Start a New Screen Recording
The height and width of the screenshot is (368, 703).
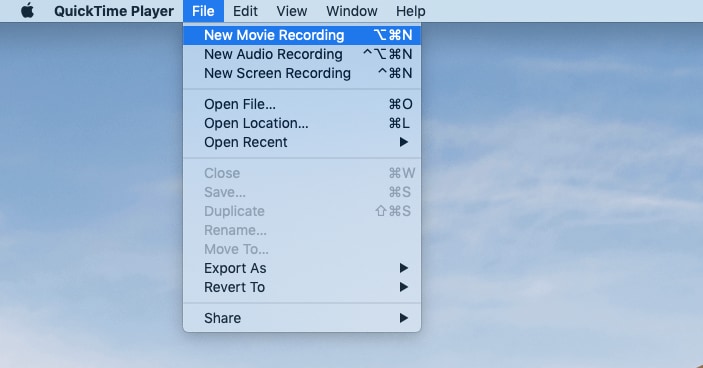[x=302, y=73]
